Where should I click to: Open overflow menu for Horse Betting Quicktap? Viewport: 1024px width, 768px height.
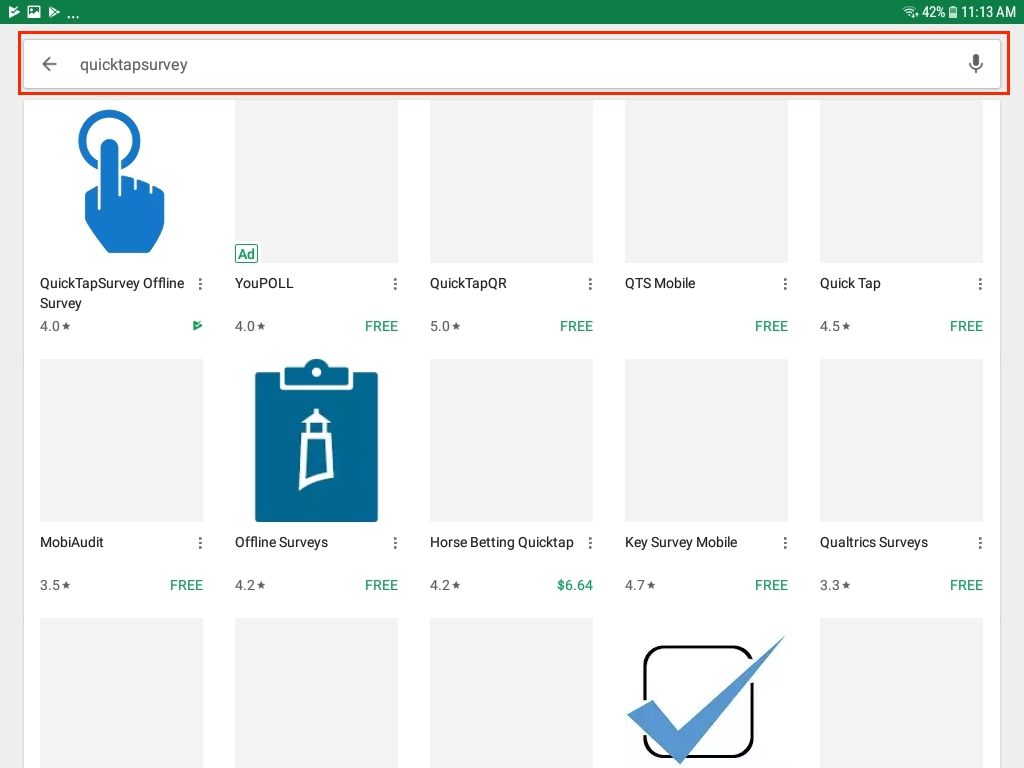590,543
